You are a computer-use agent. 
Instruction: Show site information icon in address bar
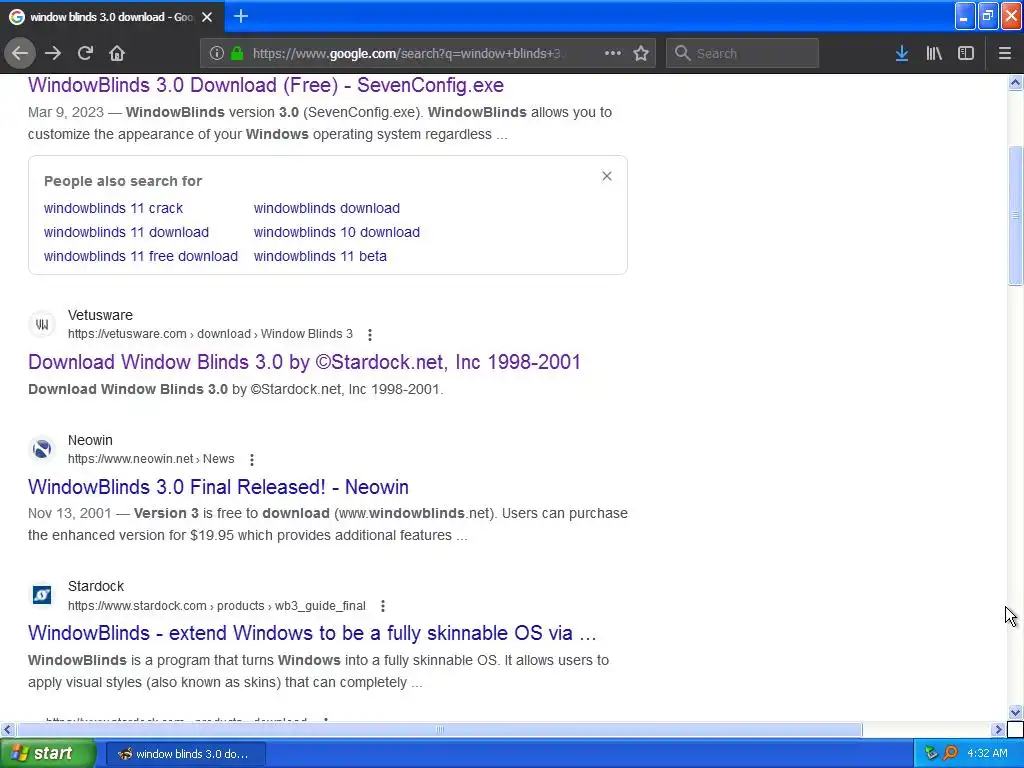(x=217, y=54)
